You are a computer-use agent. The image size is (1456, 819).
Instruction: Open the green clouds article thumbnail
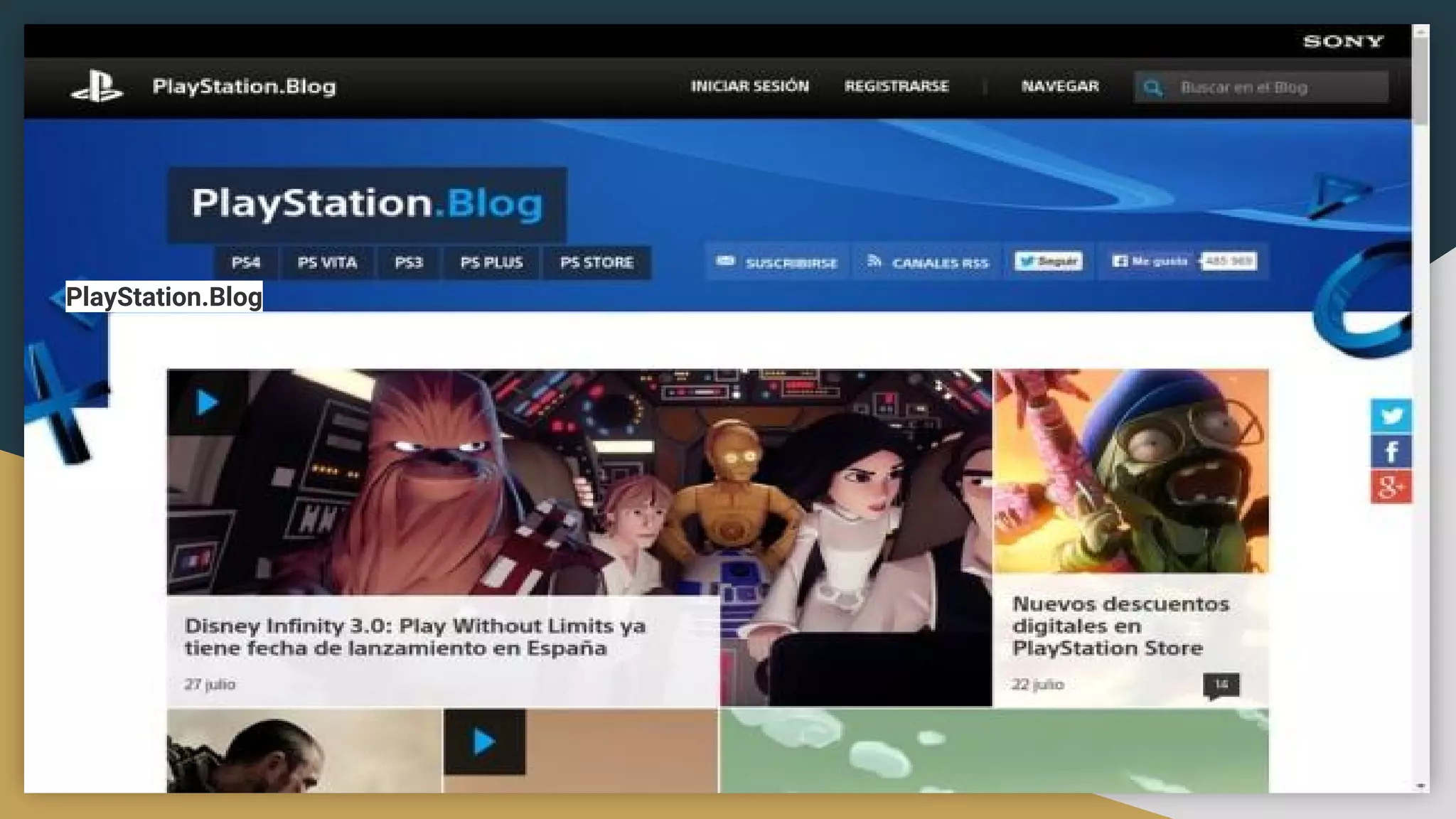pyautogui.click(x=994, y=751)
